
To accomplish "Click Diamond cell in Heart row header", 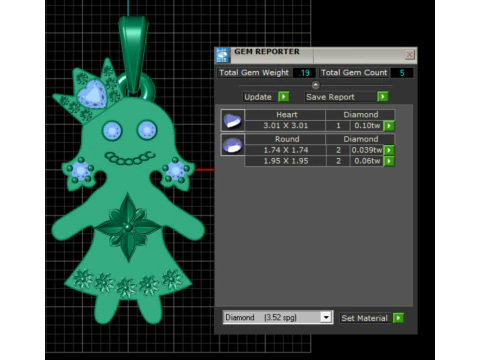I will tap(360, 115).
